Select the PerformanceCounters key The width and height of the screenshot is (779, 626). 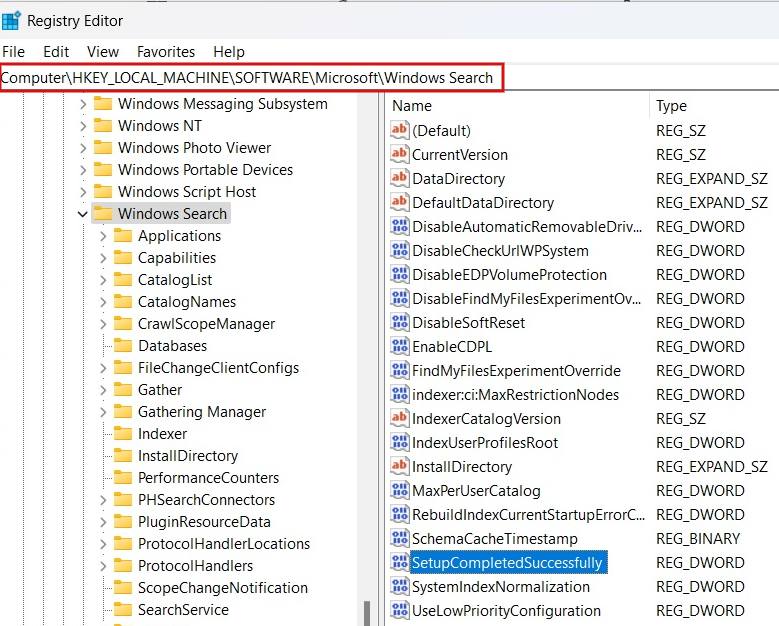coord(208,478)
